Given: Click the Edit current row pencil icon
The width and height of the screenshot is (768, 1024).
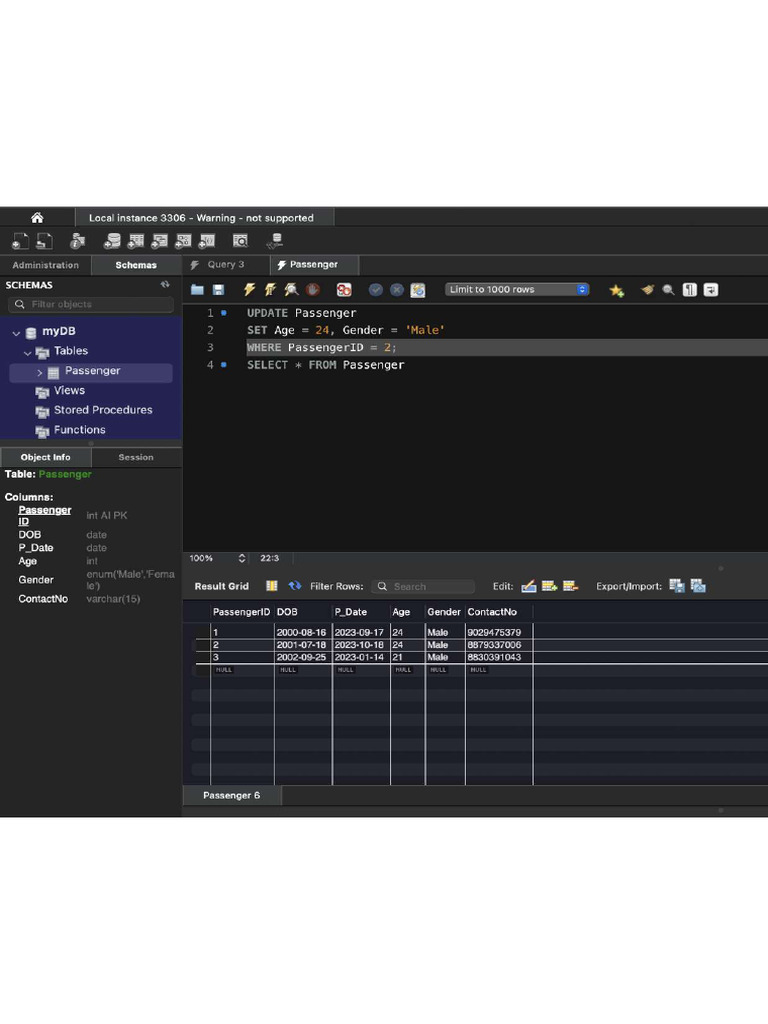Looking at the screenshot, I should (529, 586).
